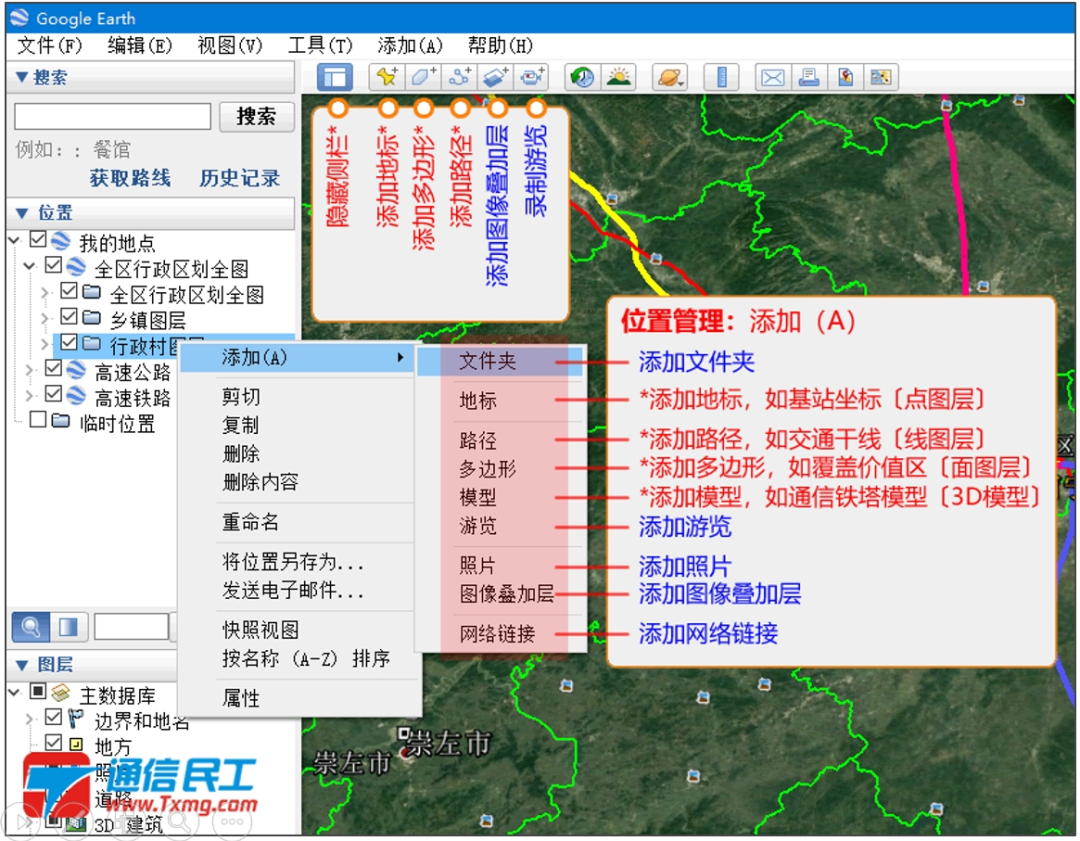Image resolution: width=1080 pixels, height=841 pixels.
Task: Click the add placemark star icon
Action: pyautogui.click(x=386, y=77)
